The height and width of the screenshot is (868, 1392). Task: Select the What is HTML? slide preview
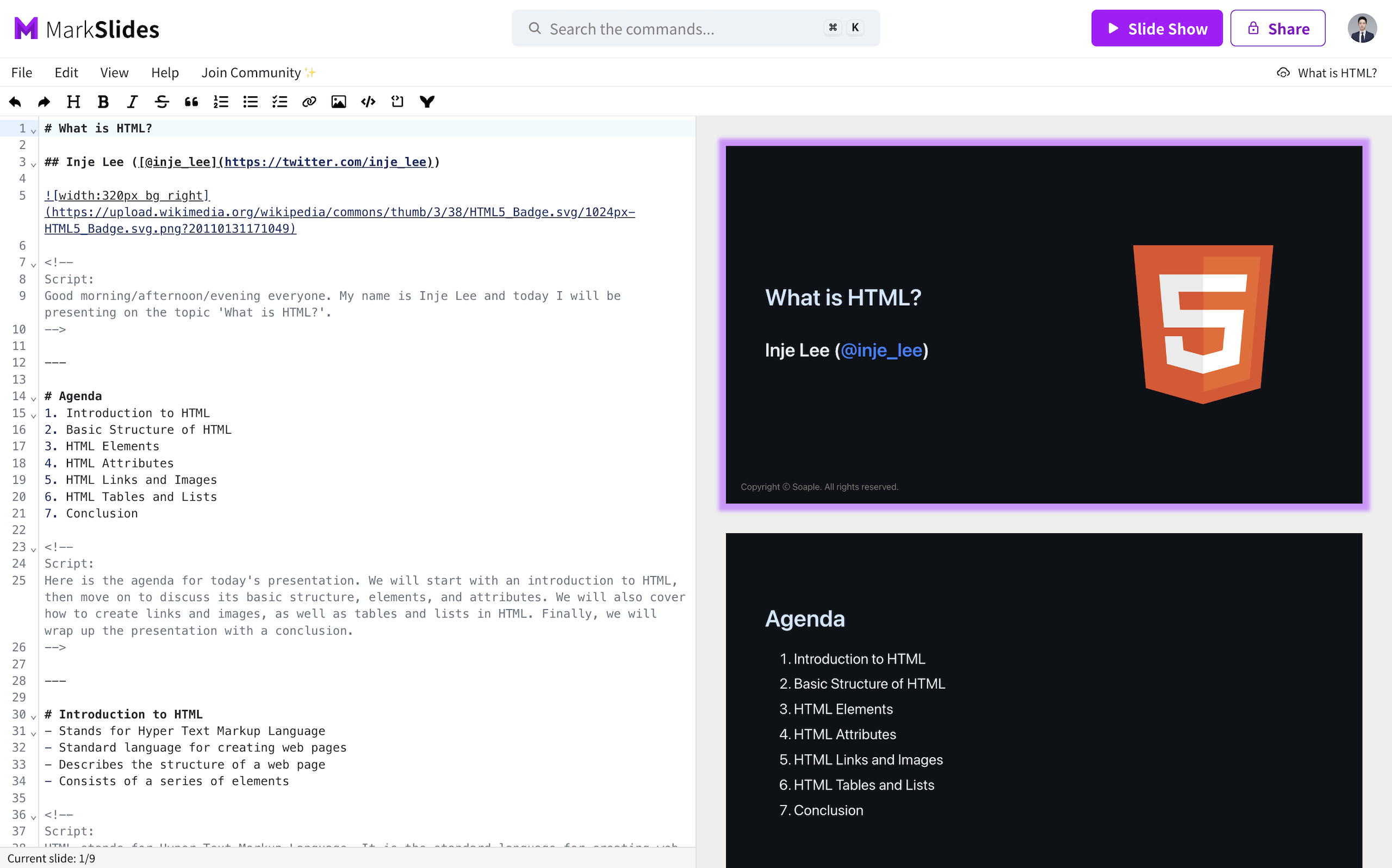pos(1043,324)
